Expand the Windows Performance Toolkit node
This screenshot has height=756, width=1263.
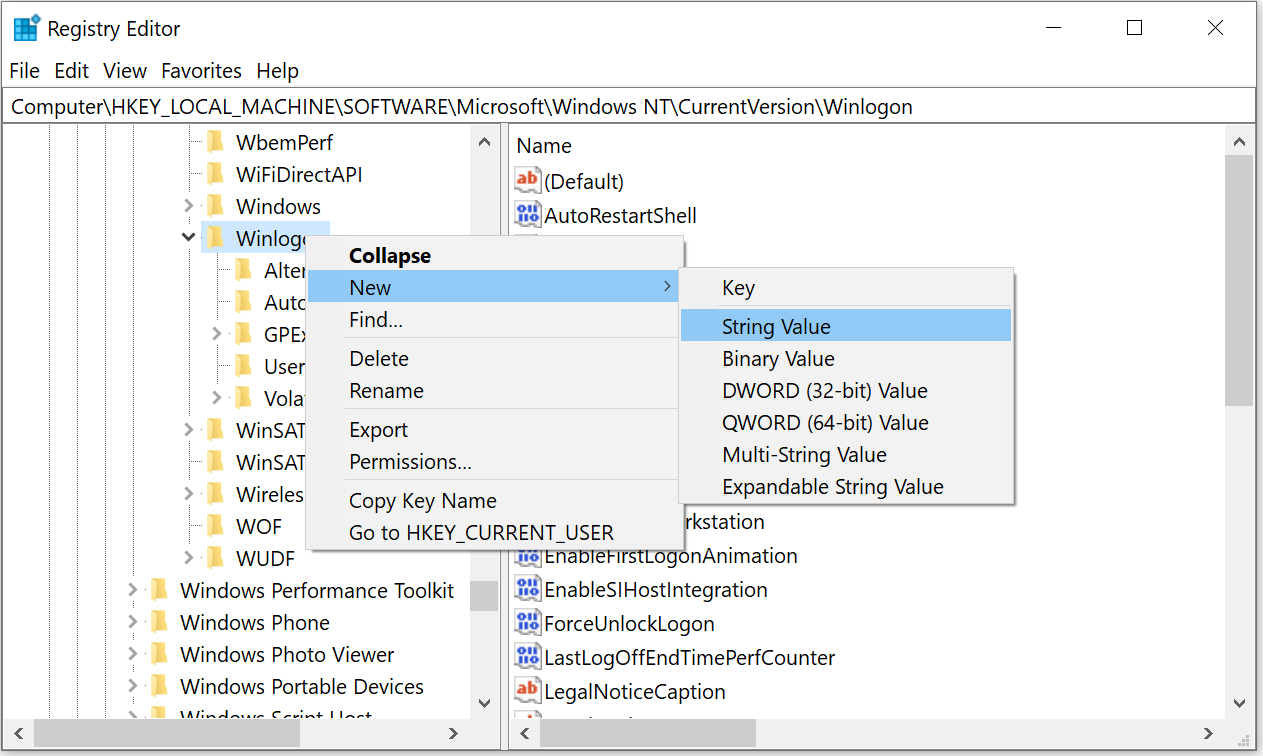click(132, 591)
